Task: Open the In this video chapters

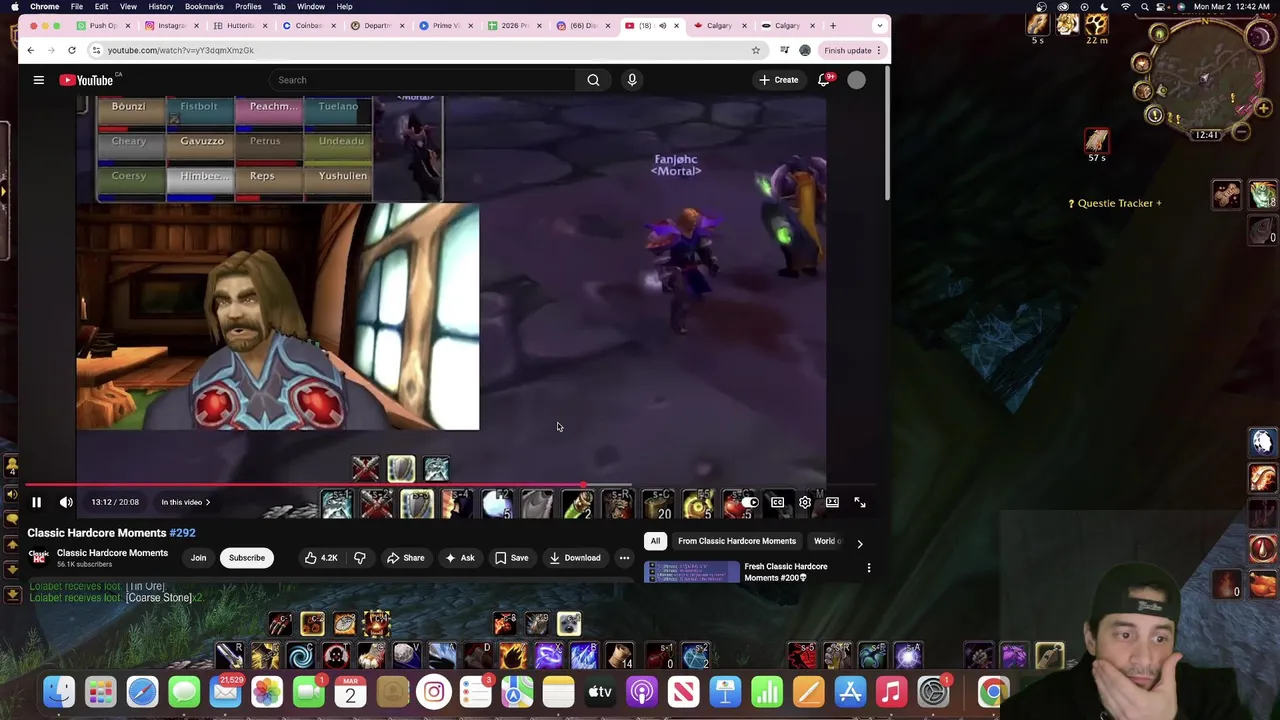Action: pyautogui.click(x=185, y=502)
